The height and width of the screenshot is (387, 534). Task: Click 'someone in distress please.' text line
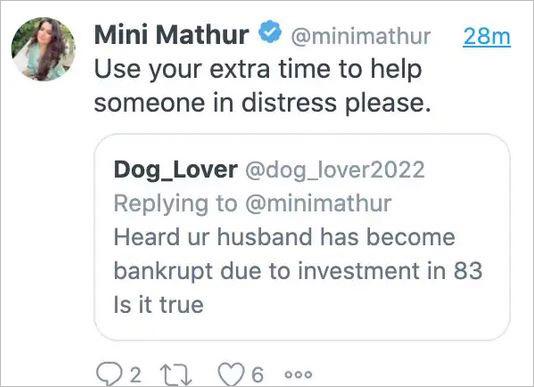click(262, 103)
